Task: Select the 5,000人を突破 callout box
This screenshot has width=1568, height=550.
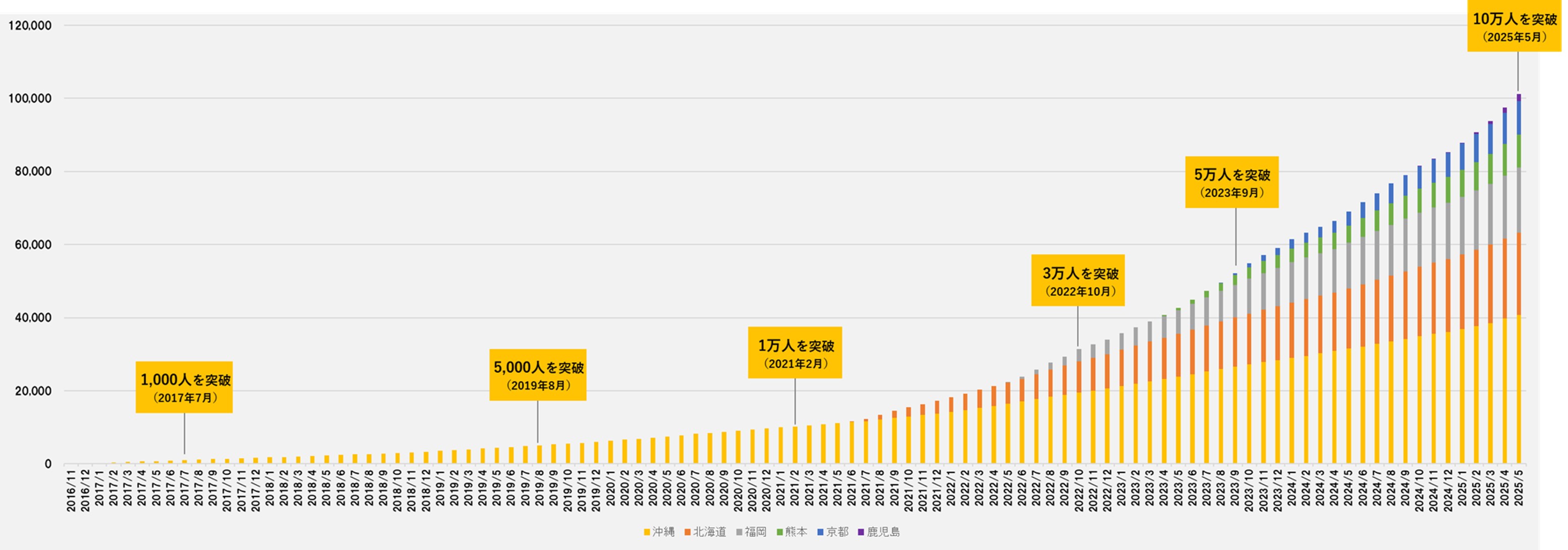Action: [537, 374]
